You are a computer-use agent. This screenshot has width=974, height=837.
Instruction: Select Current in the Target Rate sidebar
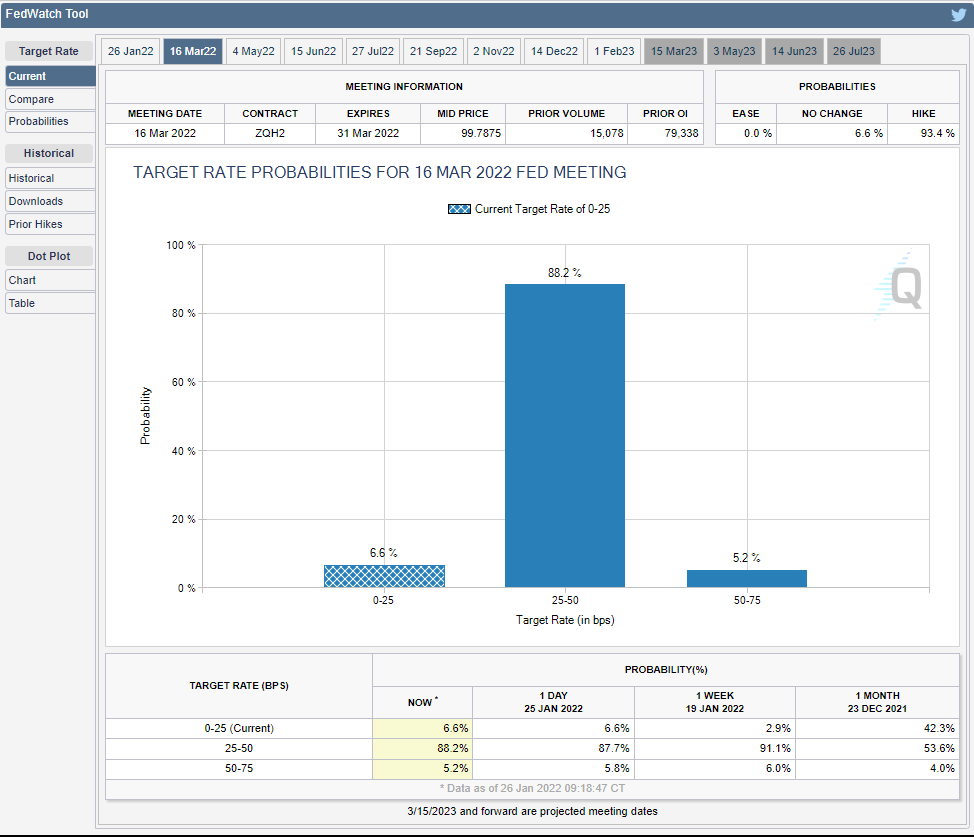point(50,76)
